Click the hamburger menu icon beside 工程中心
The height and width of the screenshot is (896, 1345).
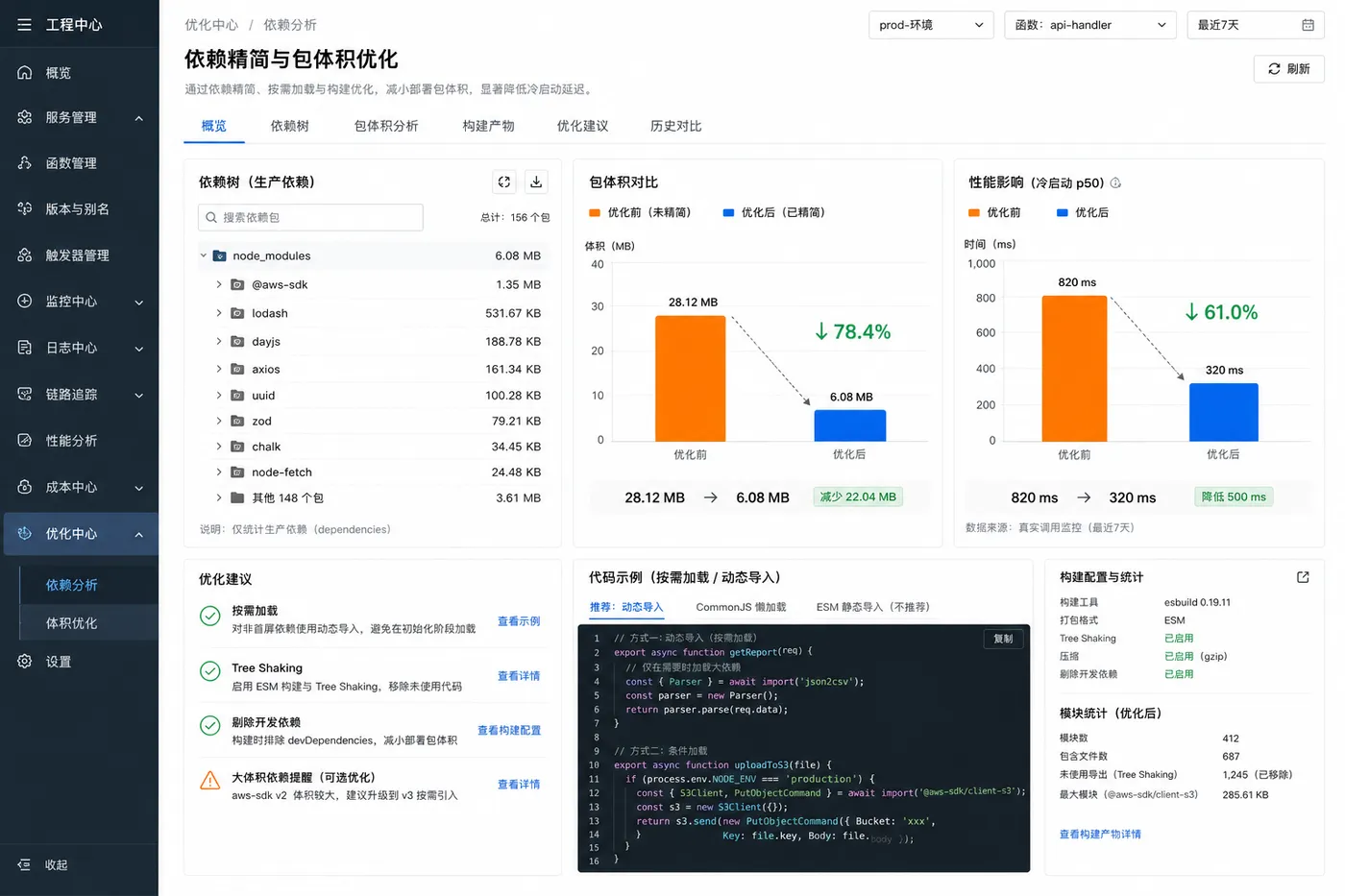(x=24, y=25)
